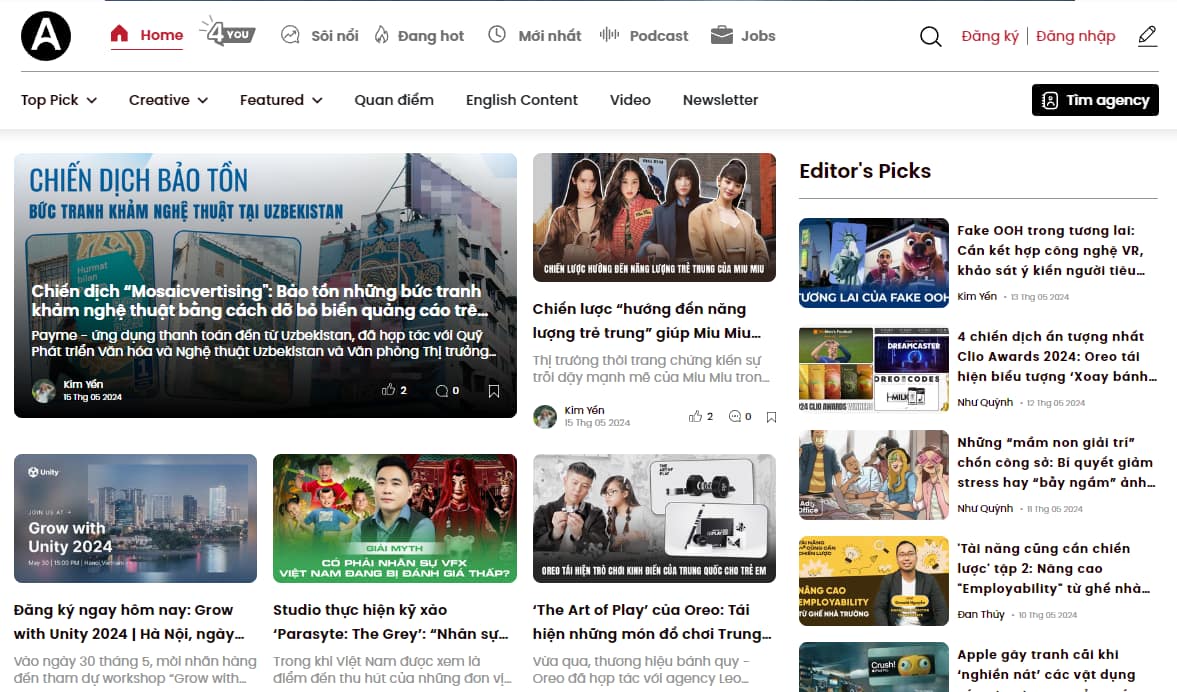Screen dimensions: 1177x692
Task: Click the agency icon in Tìm agency button
Action: (x=1050, y=101)
